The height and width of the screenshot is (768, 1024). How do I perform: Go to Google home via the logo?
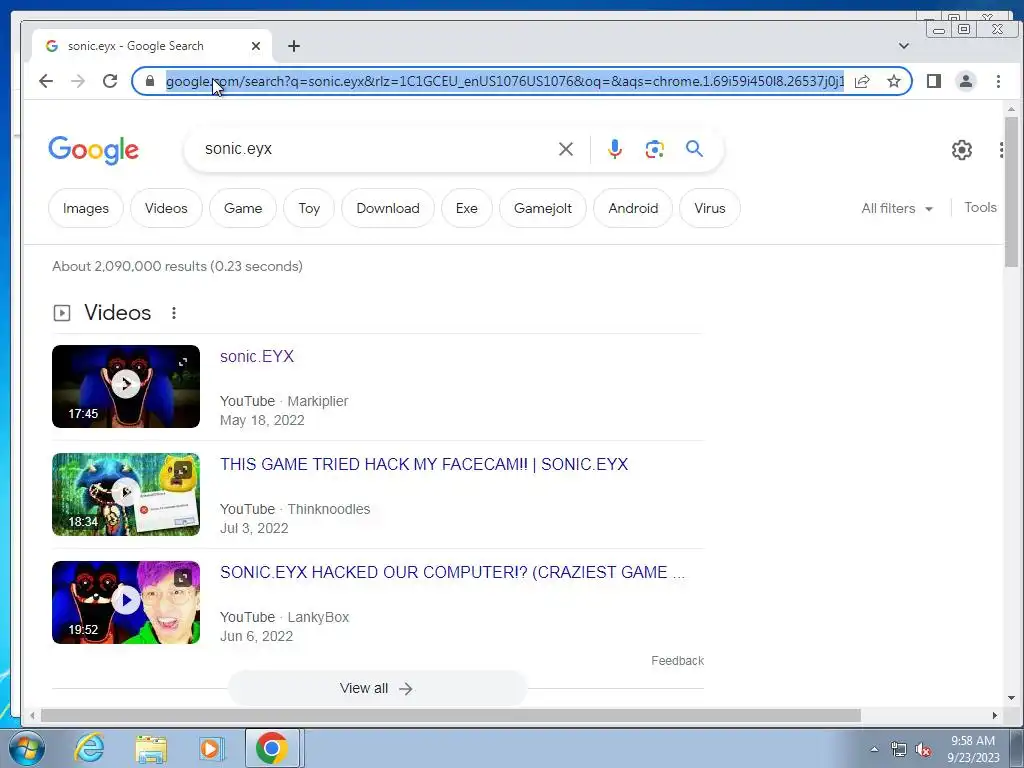(93, 150)
